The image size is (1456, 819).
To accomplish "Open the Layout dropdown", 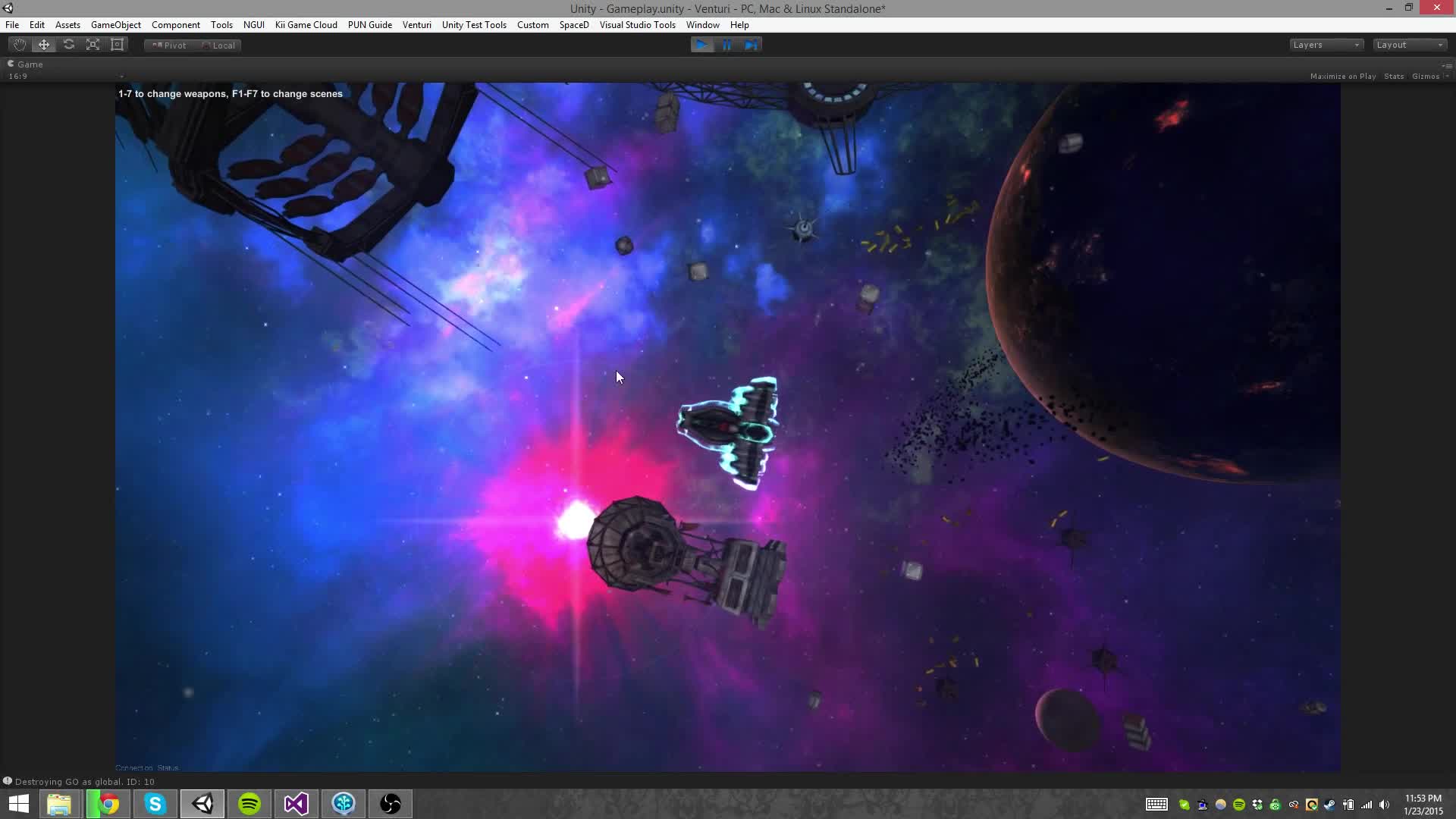I will point(1409,44).
